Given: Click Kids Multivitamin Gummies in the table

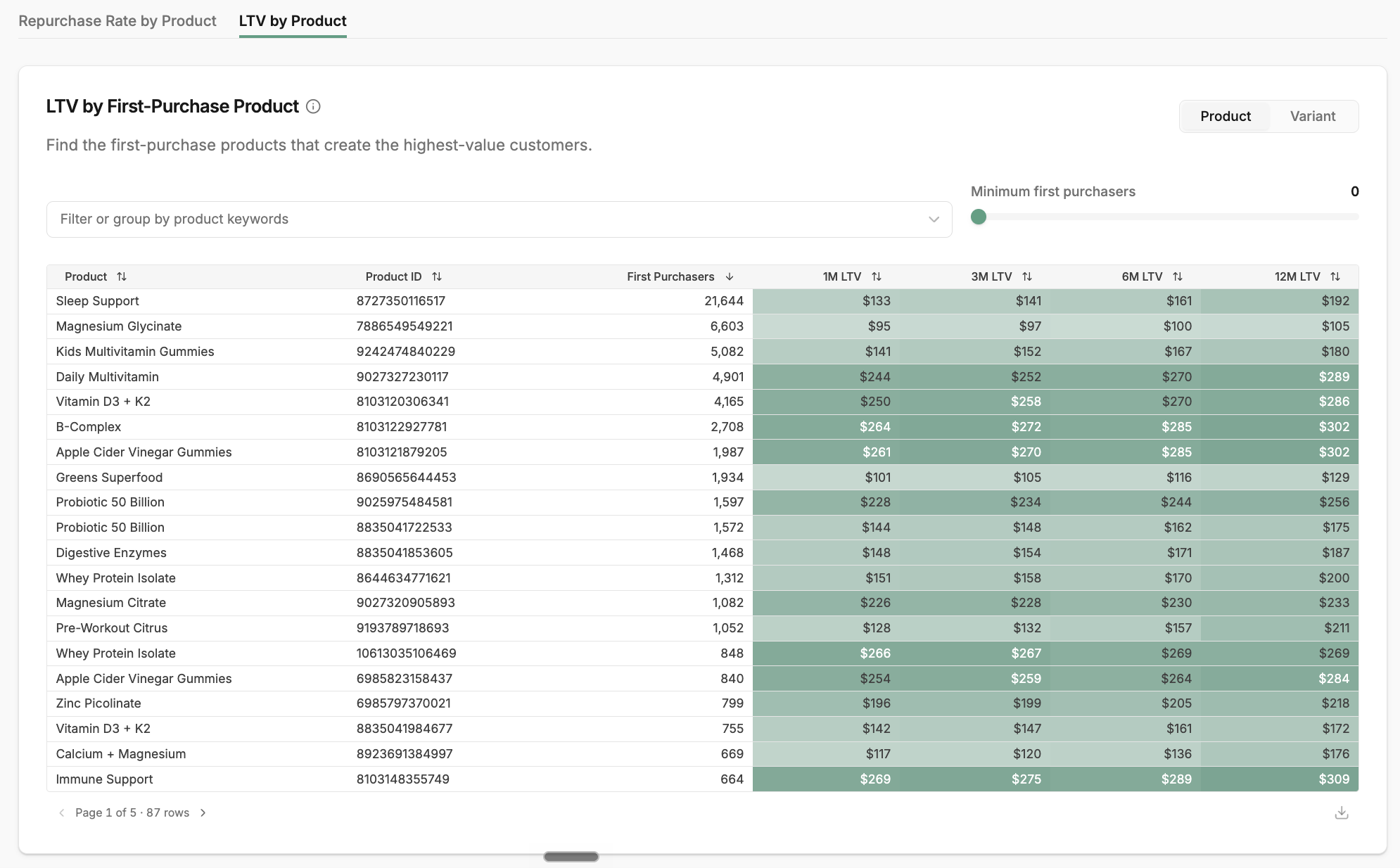Looking at the screenshot, I should [x=135, y=352].
